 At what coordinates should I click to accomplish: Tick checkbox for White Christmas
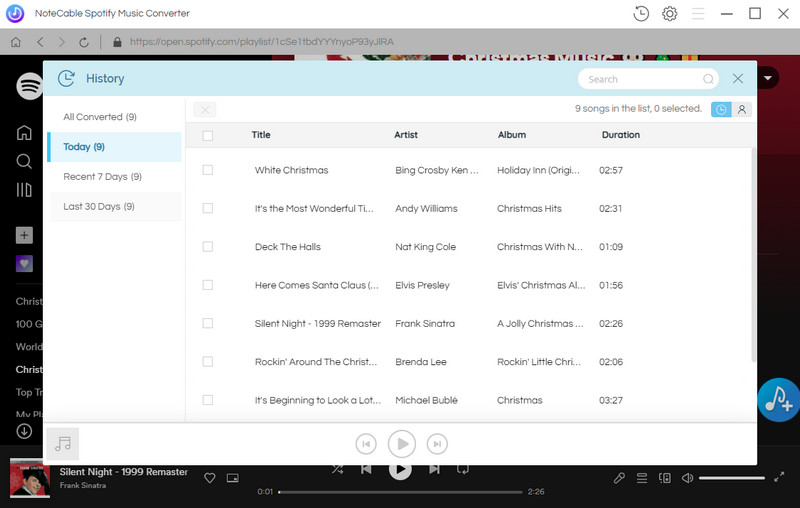click(208, 170)
